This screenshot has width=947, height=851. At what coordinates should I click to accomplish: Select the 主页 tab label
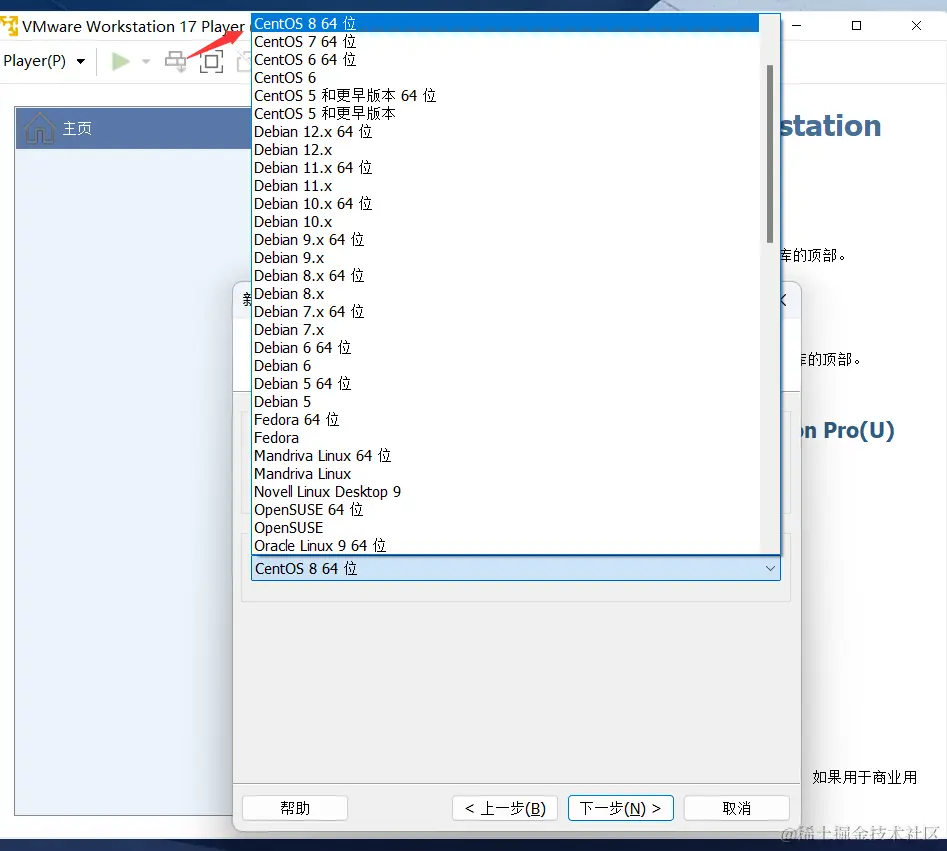[x=77, y=128]
